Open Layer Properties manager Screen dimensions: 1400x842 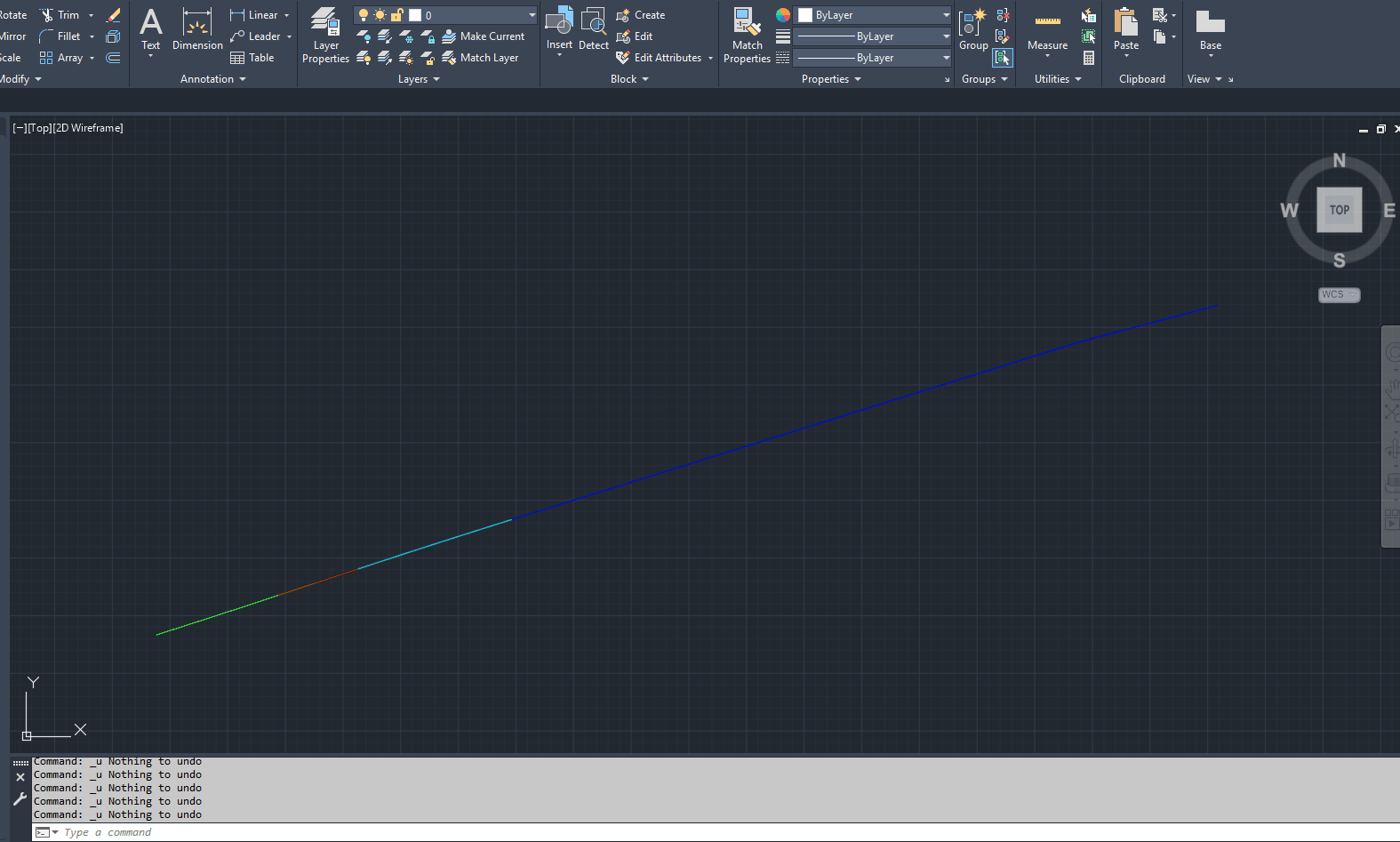[x=325, y=36]
